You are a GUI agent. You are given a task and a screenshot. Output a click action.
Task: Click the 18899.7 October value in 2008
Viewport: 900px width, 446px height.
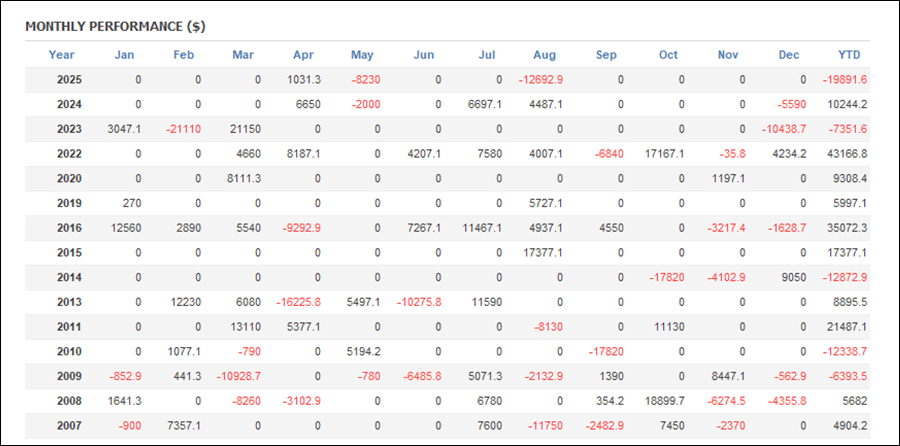click(x=664, y=400)
